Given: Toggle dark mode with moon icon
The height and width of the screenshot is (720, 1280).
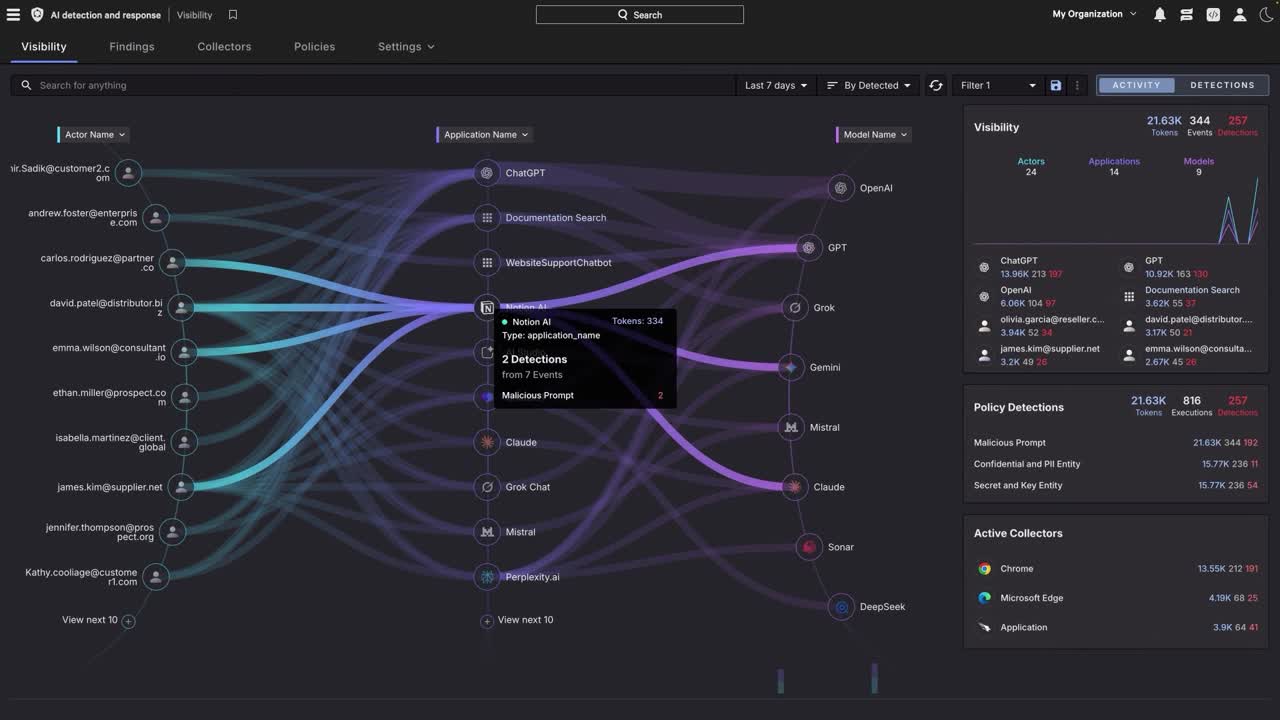Looking at the screenshot, I should click(1266, 15).
